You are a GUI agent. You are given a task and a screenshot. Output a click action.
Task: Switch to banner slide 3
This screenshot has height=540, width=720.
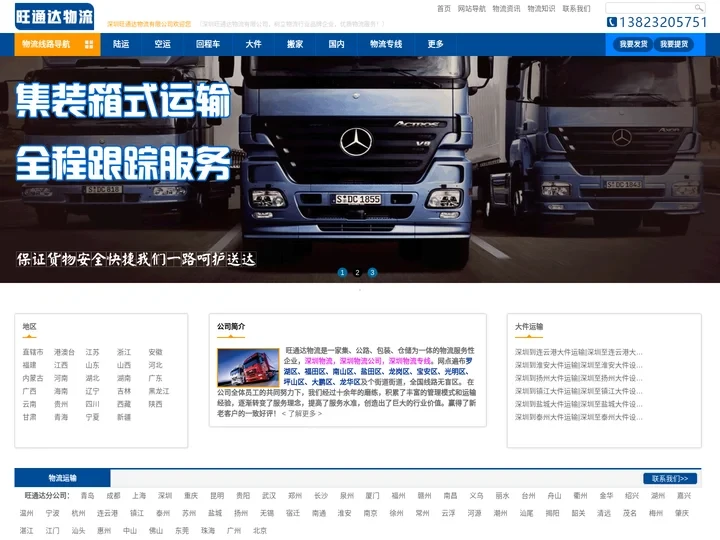pyautogui.click(x=372, y=272)
